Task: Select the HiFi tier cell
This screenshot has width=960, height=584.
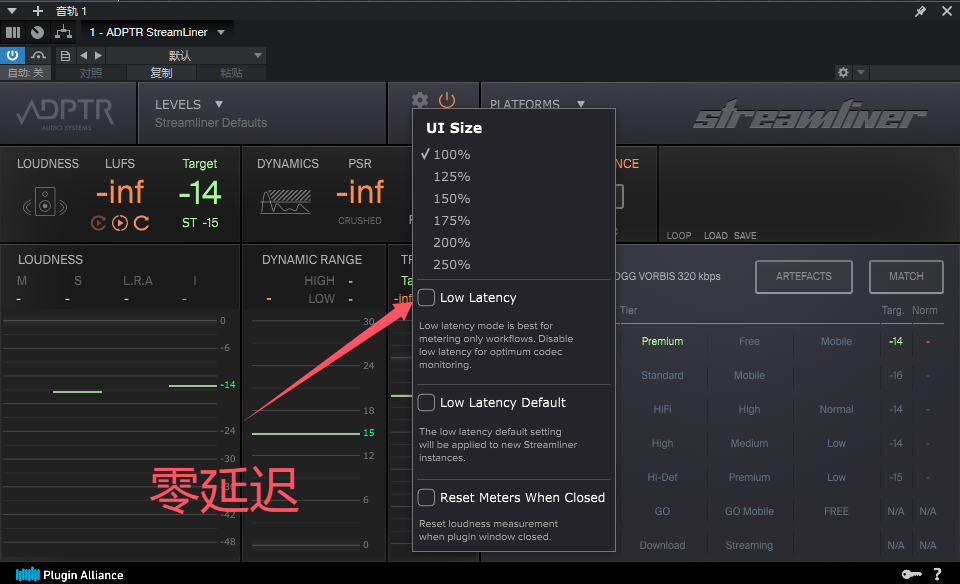Action: point(662,410)
